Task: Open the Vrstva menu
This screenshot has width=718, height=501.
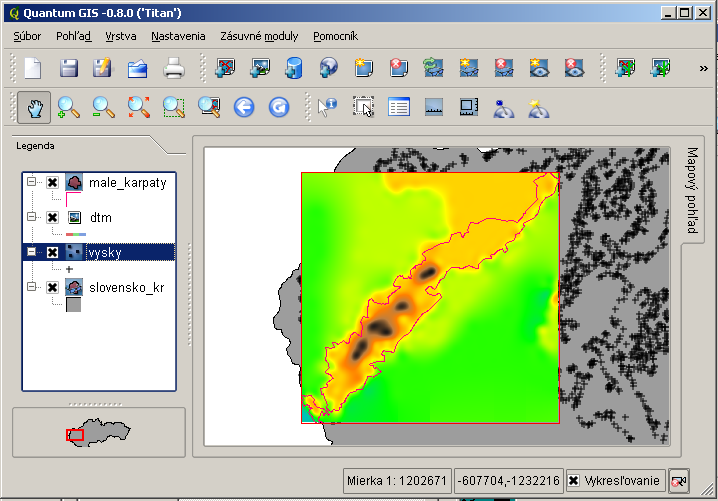Action: point(121,36)
